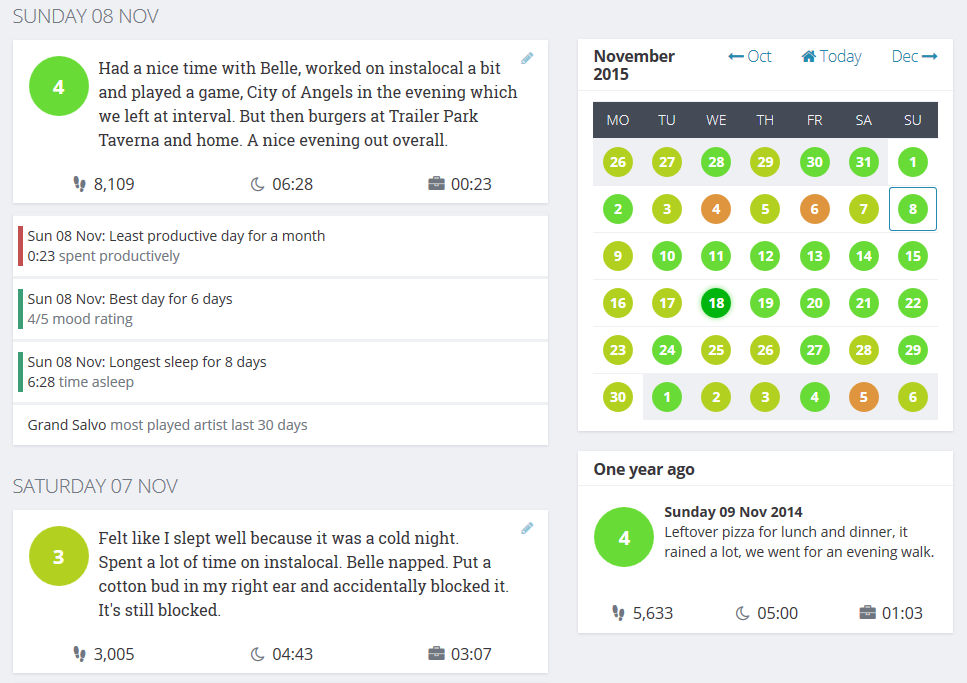Click the moon icon beside 05:00
The height and width of the screenshot is (683, 967).
click(743, 613)
